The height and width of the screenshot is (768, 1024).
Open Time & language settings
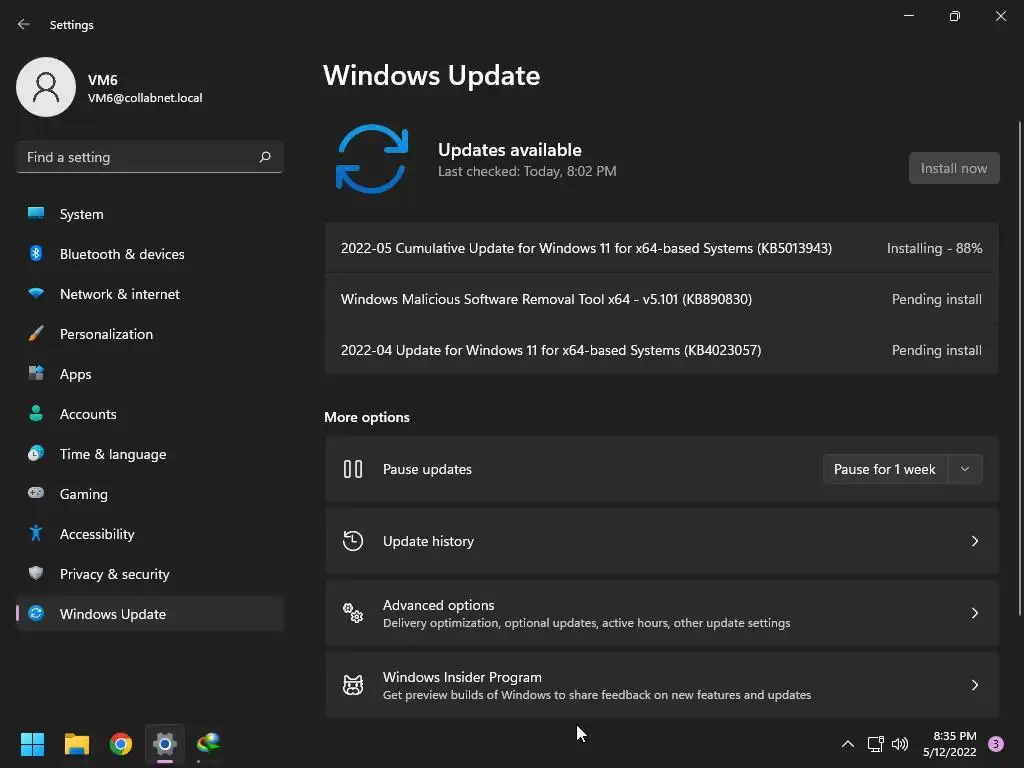pyautogui.click(x=150, y=453)
